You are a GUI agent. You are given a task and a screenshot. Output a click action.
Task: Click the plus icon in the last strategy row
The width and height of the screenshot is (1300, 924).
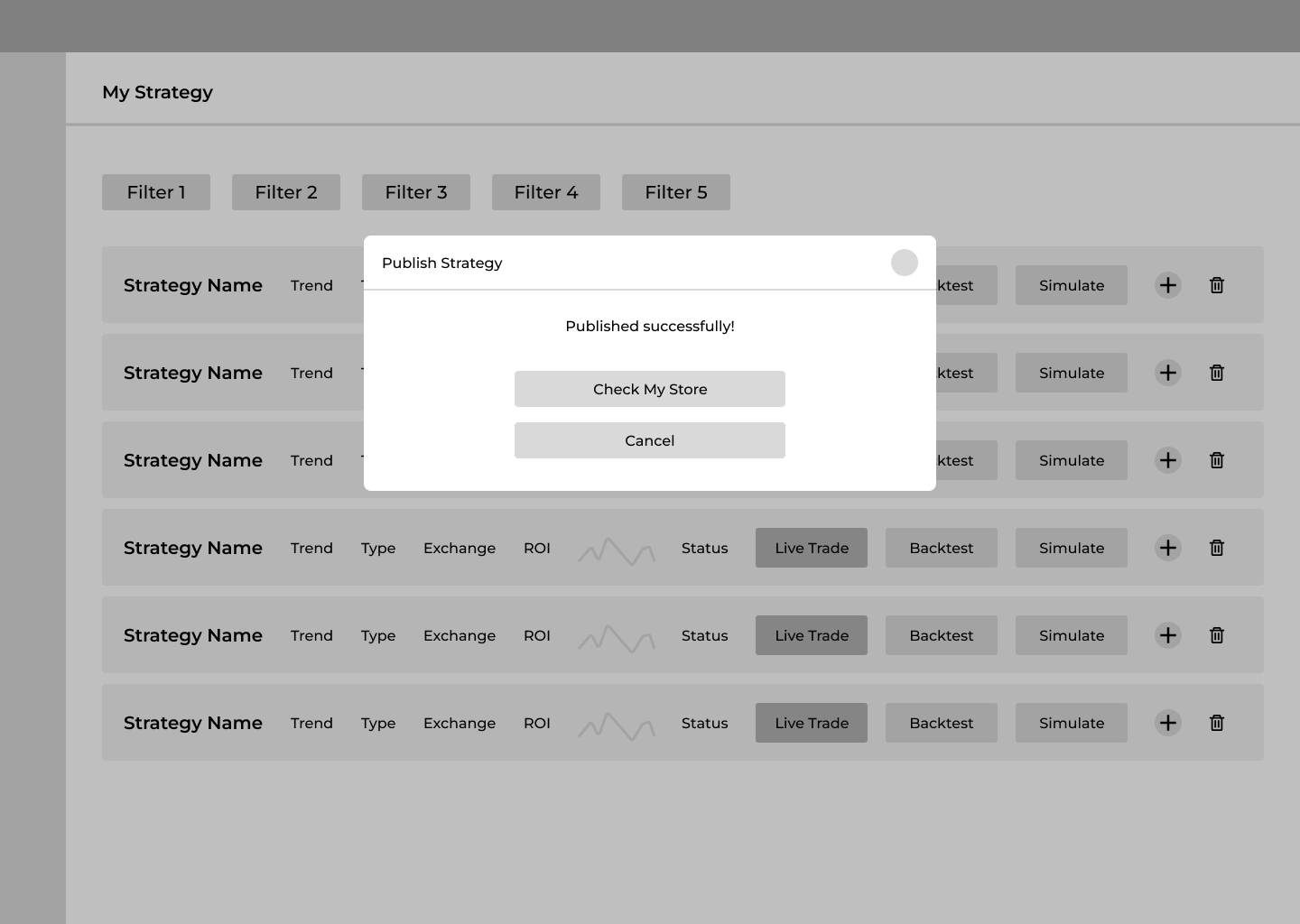coord(1167,723)
